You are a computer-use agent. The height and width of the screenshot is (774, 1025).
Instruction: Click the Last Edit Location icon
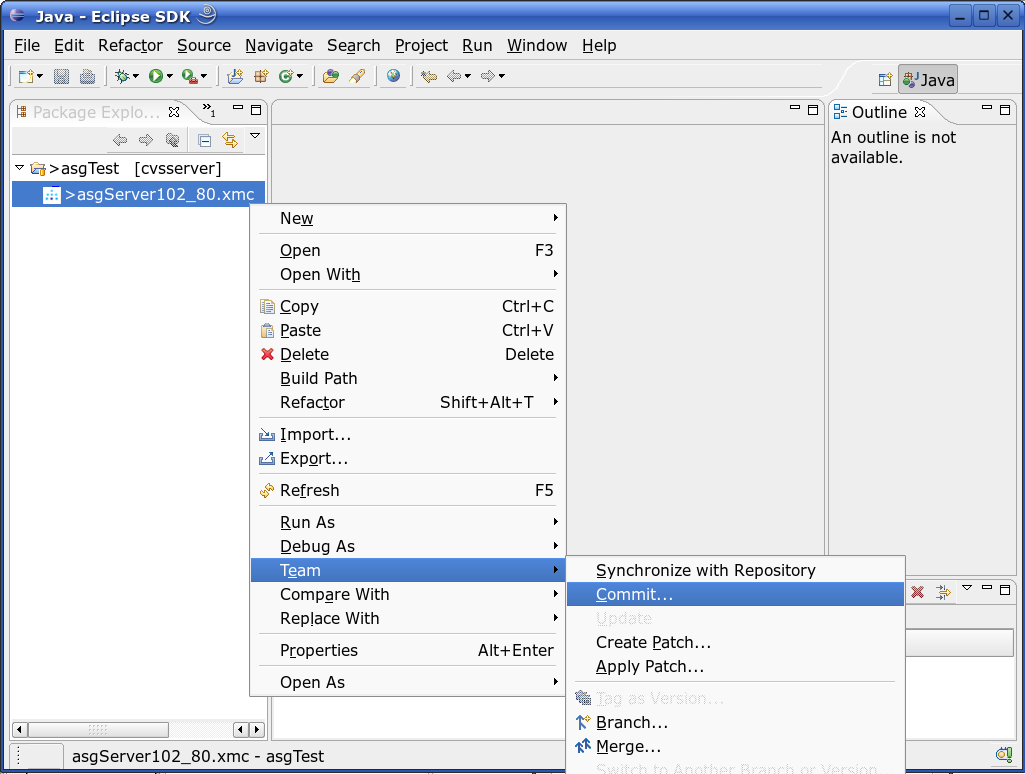click(429, 76)
